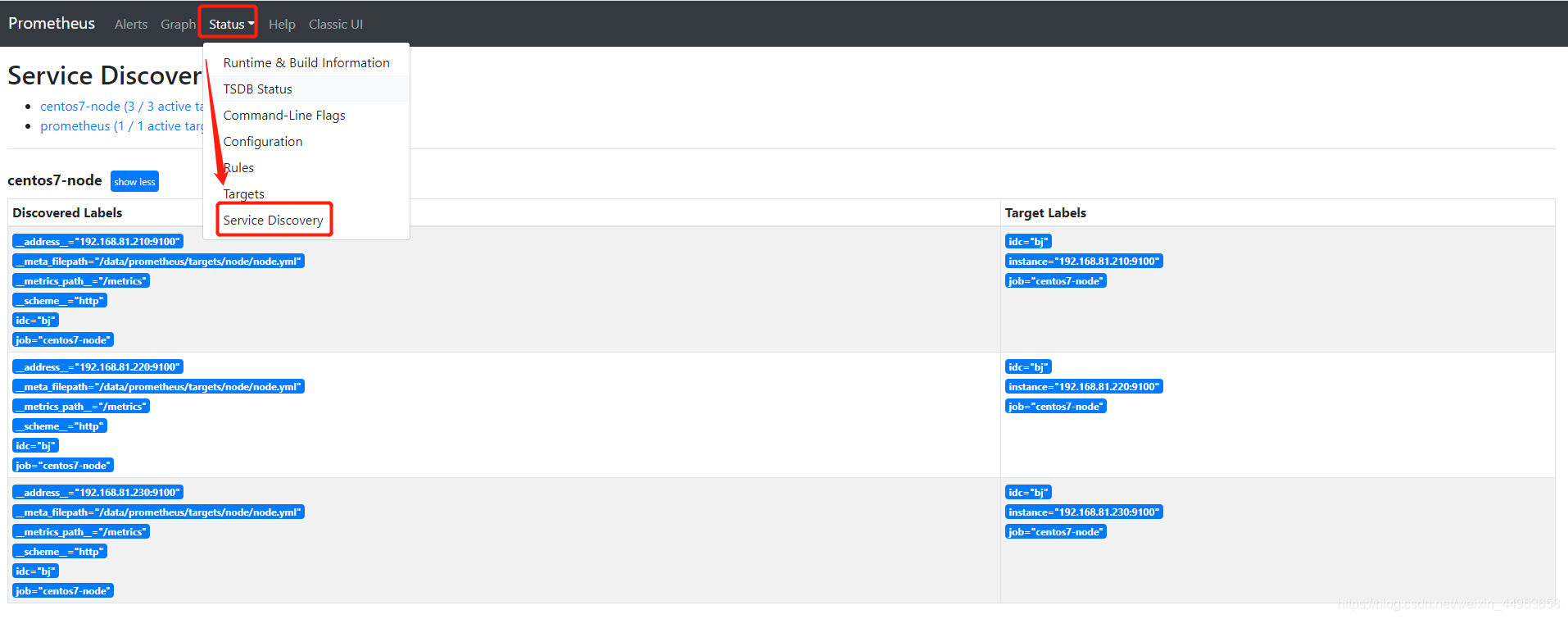Choose the Command-Line Flags menu entry
Image resolution: width=1568 pixels, height=619 pixels.
[306, 115]
